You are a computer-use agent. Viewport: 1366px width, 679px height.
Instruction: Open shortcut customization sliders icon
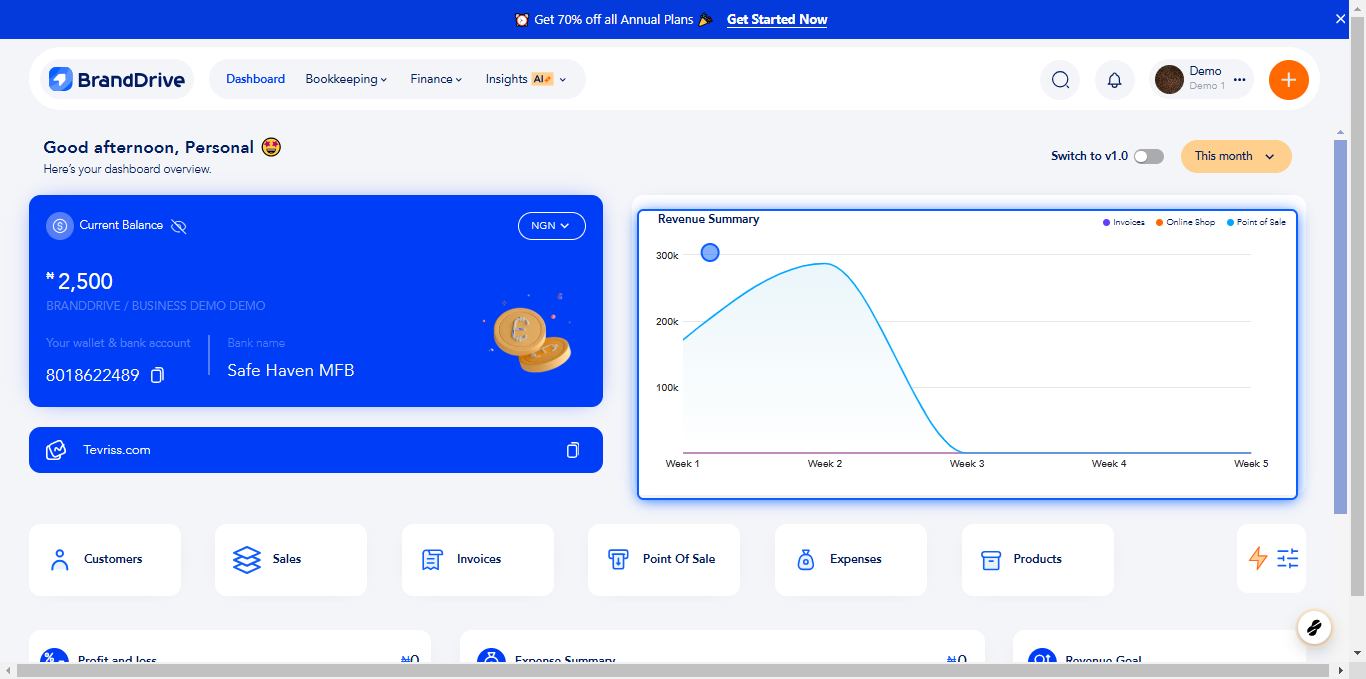[x=1287, y=559]
